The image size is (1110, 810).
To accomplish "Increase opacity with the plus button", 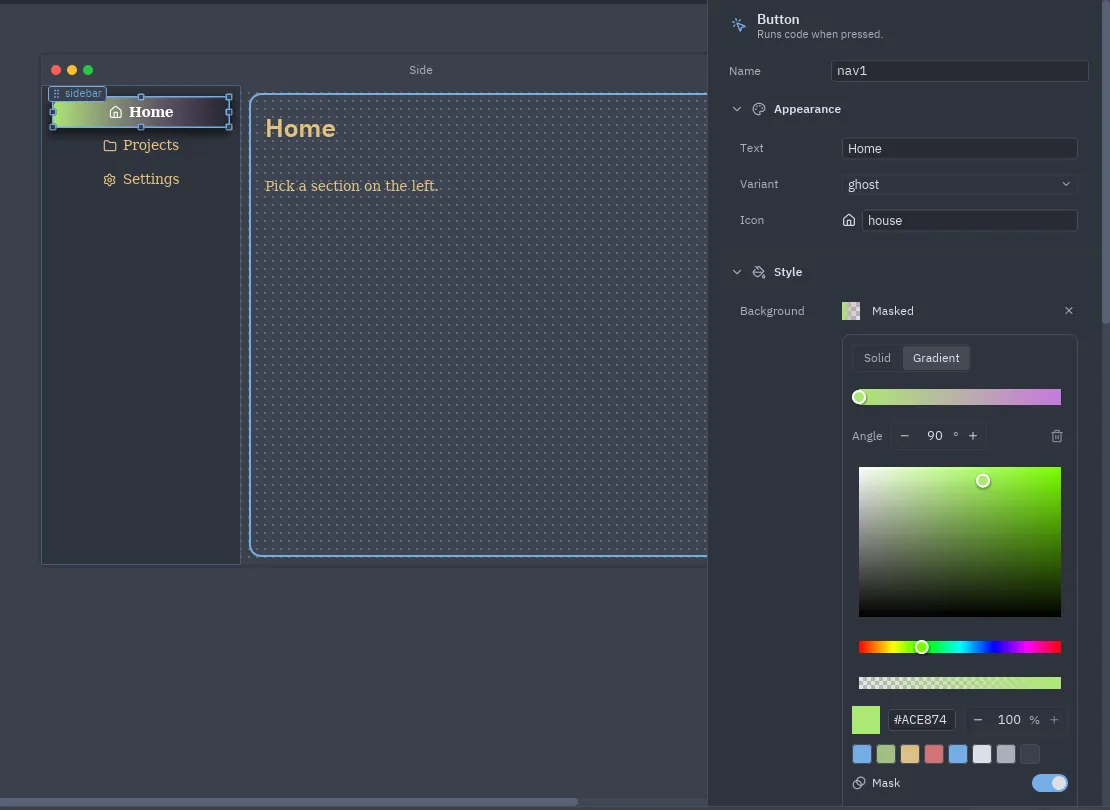I will (x=1054, y=720).
